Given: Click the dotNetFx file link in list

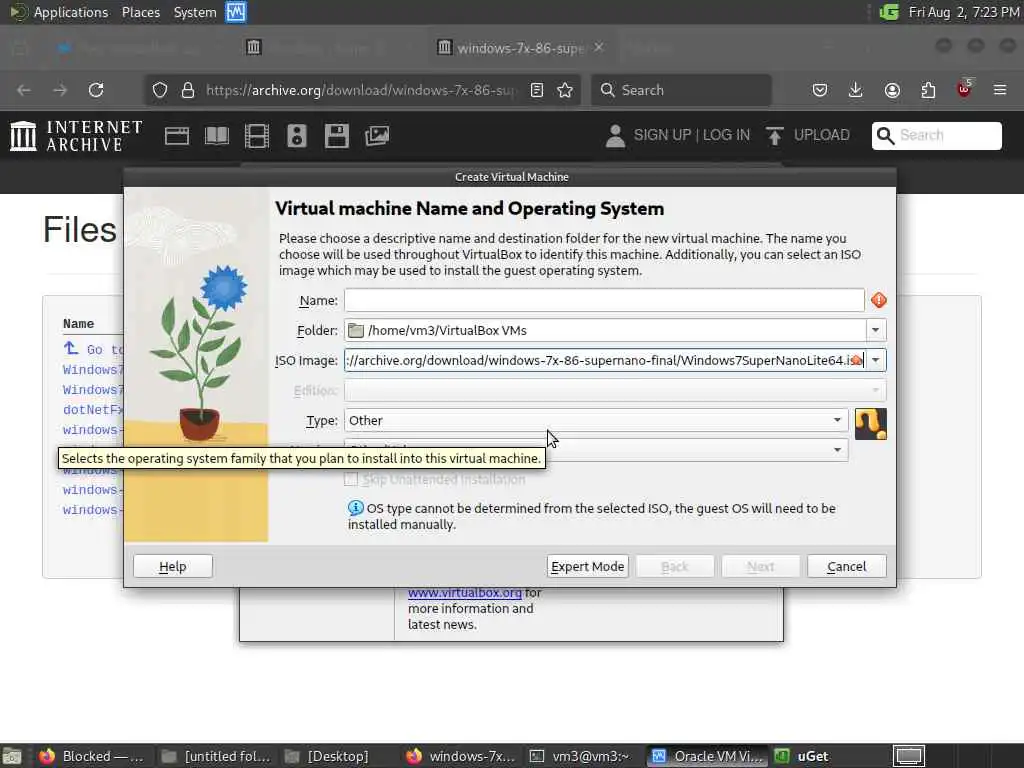Looking at the screenshot, I should [x=93, y=410].
